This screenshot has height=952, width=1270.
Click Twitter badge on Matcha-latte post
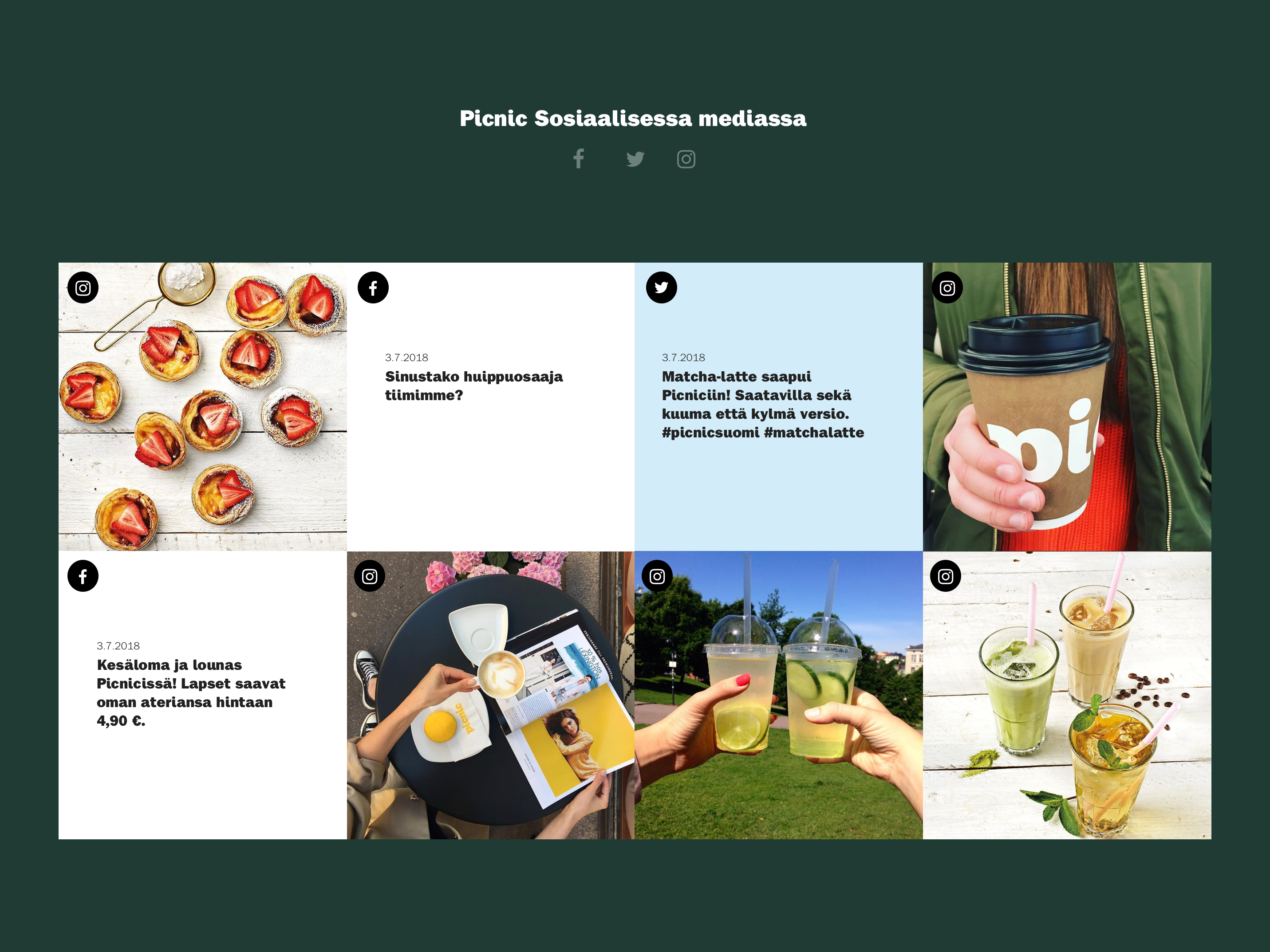pos(662,287)
